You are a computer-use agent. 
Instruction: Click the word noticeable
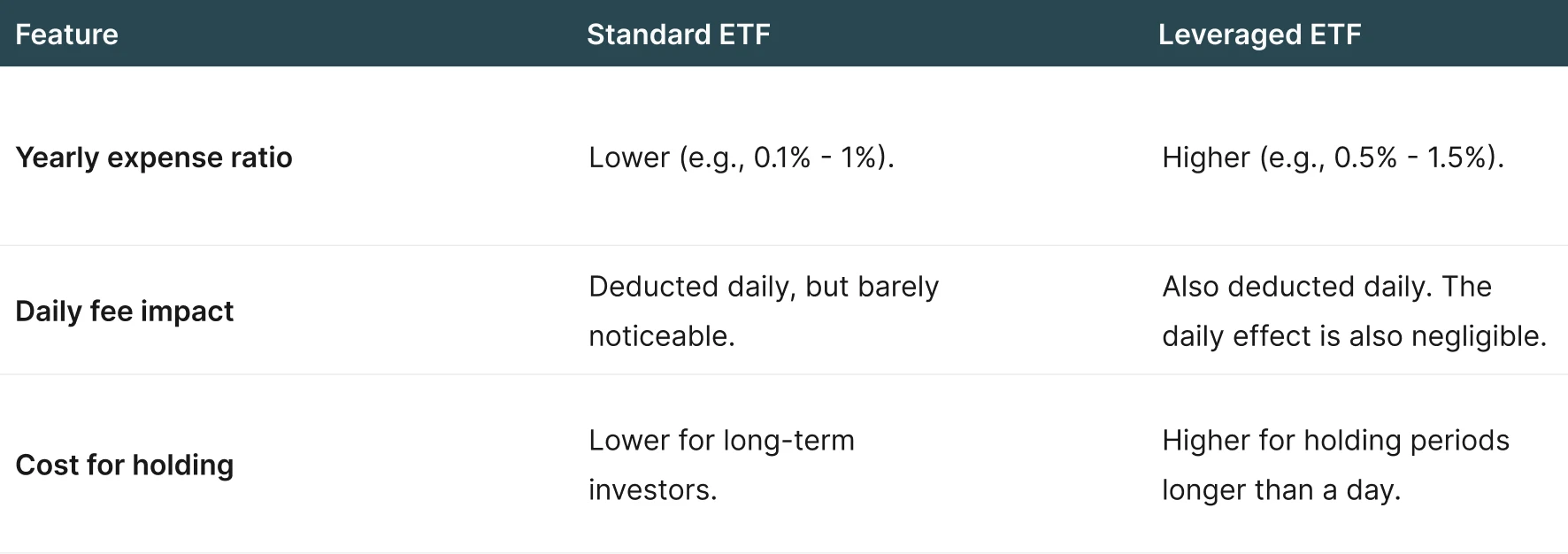[x=661, y=336]
